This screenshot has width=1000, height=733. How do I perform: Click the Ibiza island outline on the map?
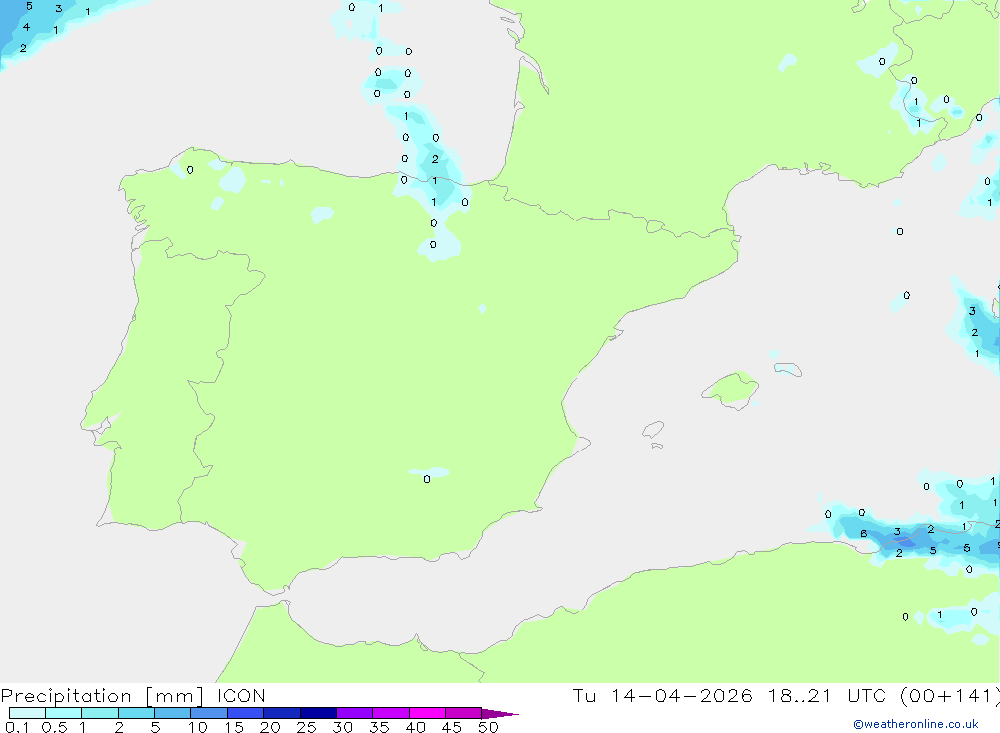click(653, 429)
